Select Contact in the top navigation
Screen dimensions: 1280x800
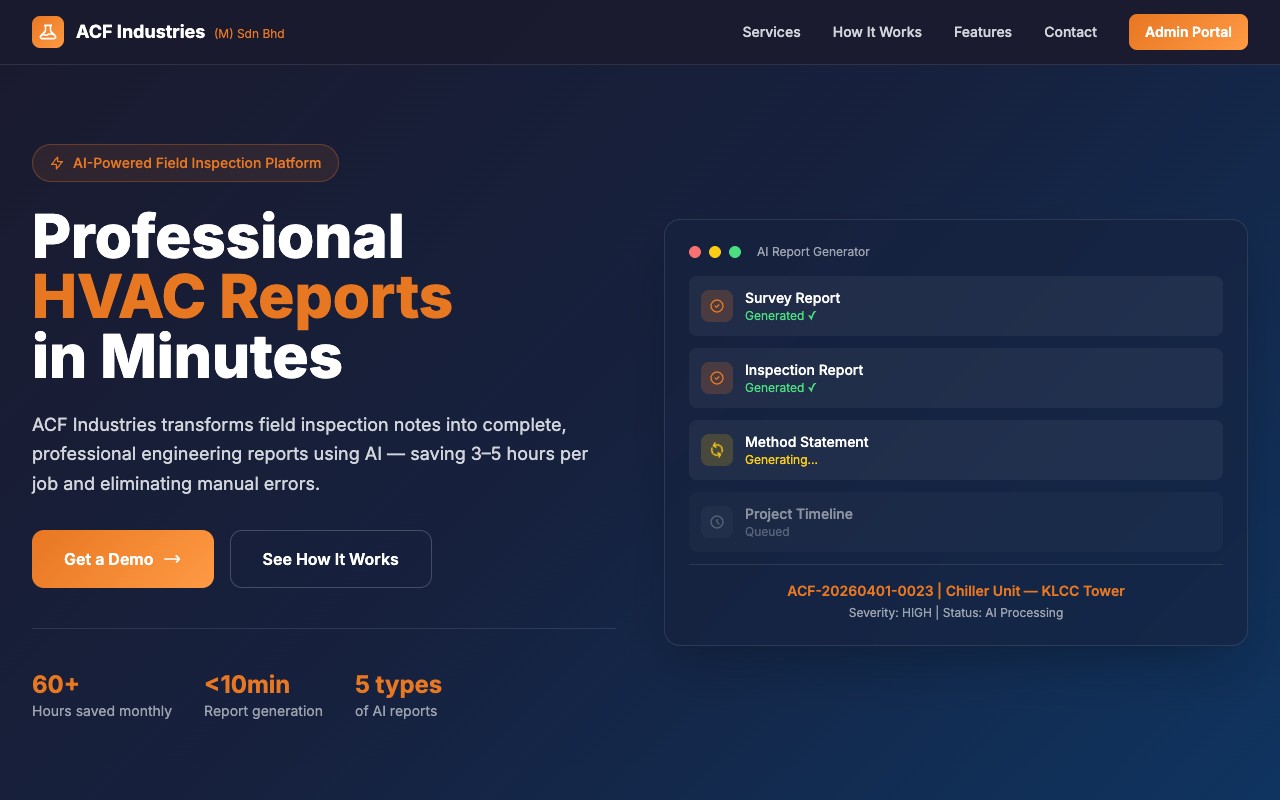pyautogui.click(x=1070, y=32)
